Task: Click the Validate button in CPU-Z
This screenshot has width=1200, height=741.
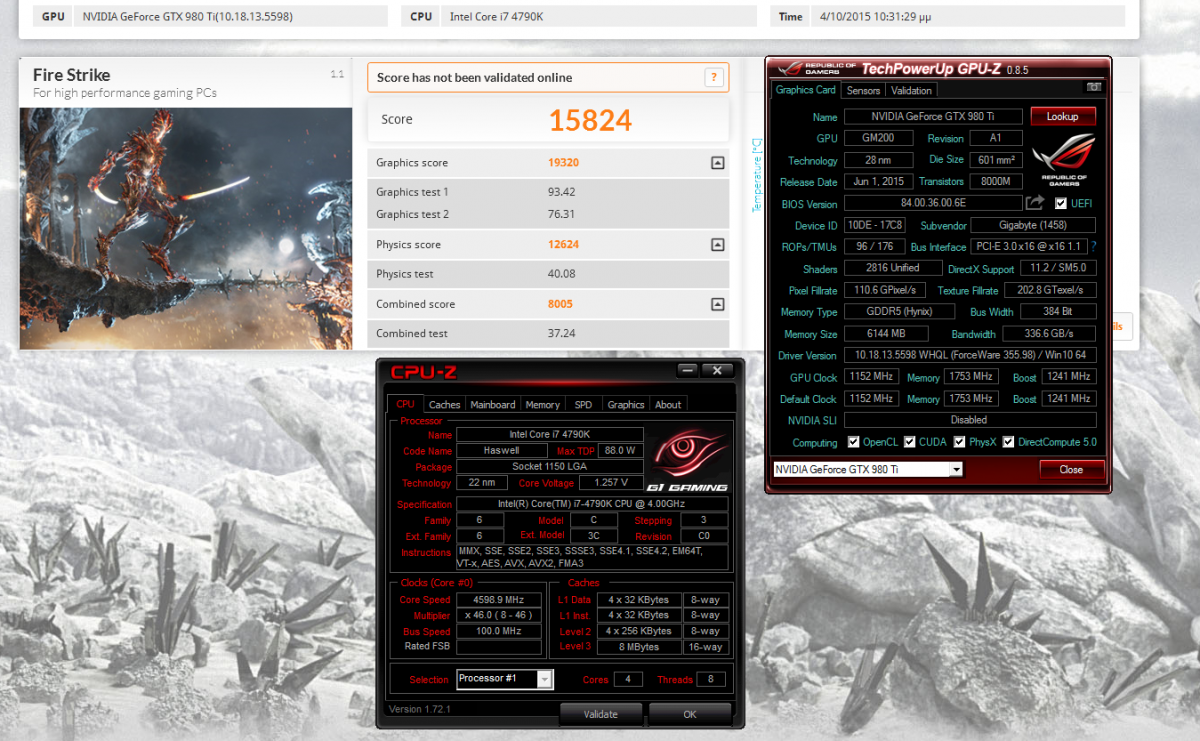Action: (600, 714)
